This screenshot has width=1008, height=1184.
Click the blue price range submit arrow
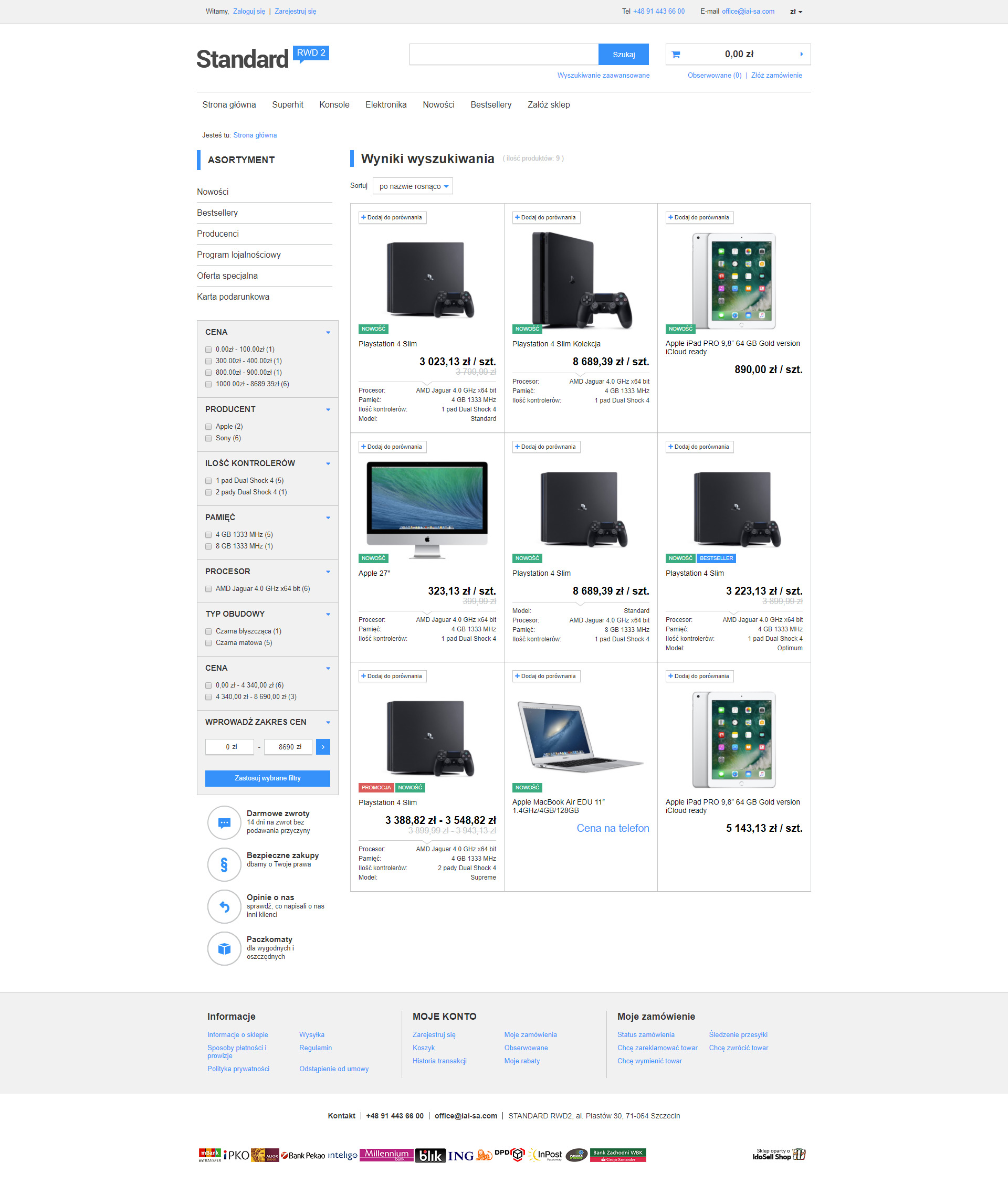pos(323,746)
